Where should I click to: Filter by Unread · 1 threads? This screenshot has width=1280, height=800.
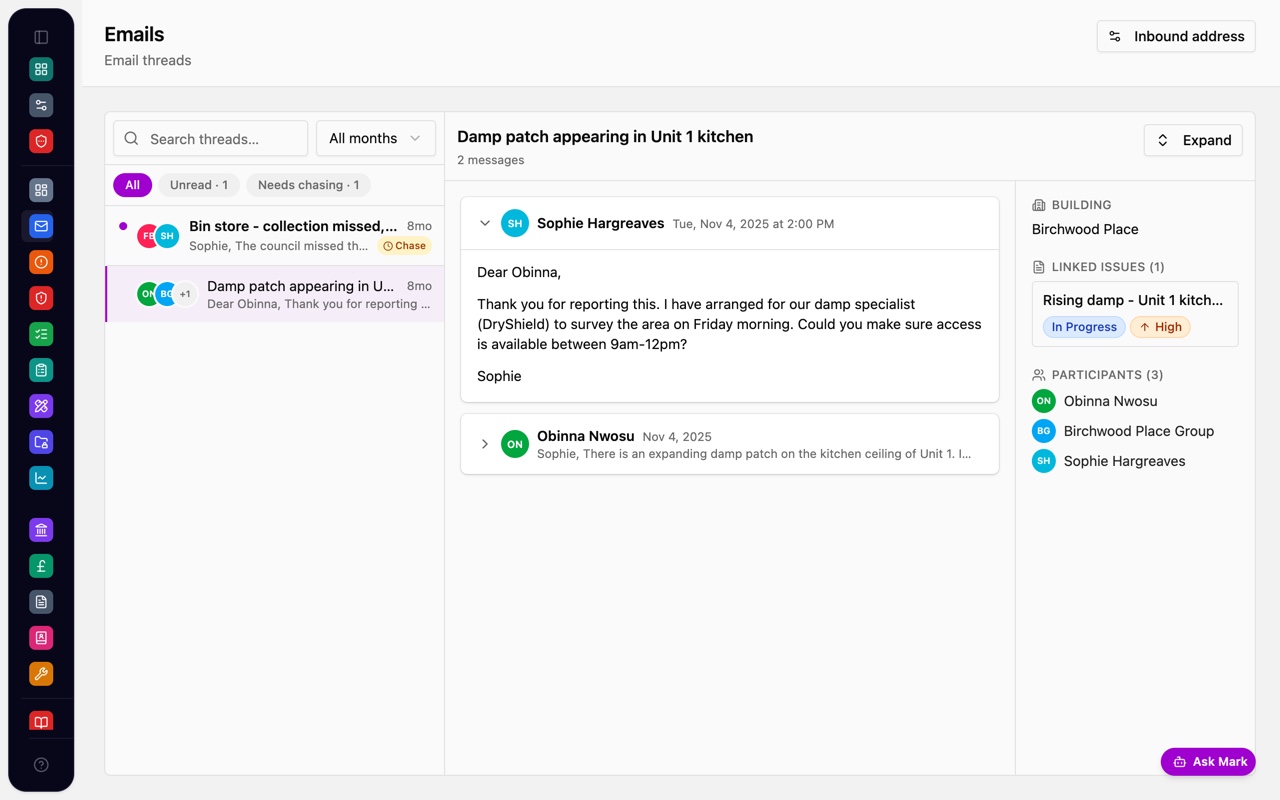(198, 185)
